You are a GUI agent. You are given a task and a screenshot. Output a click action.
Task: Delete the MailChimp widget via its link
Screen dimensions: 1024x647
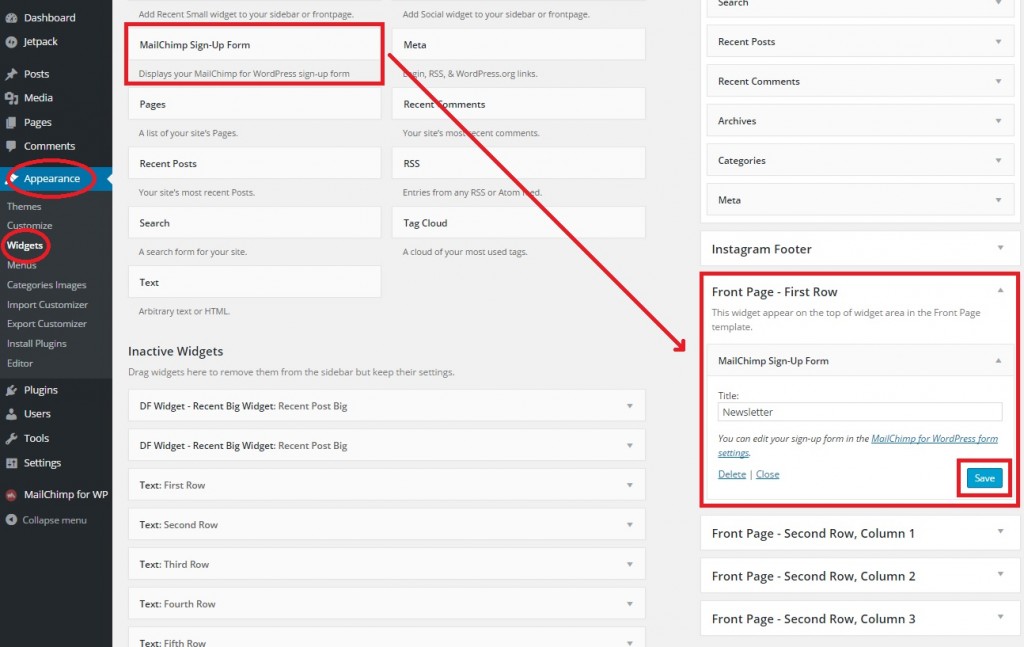[x=731, y=473]
